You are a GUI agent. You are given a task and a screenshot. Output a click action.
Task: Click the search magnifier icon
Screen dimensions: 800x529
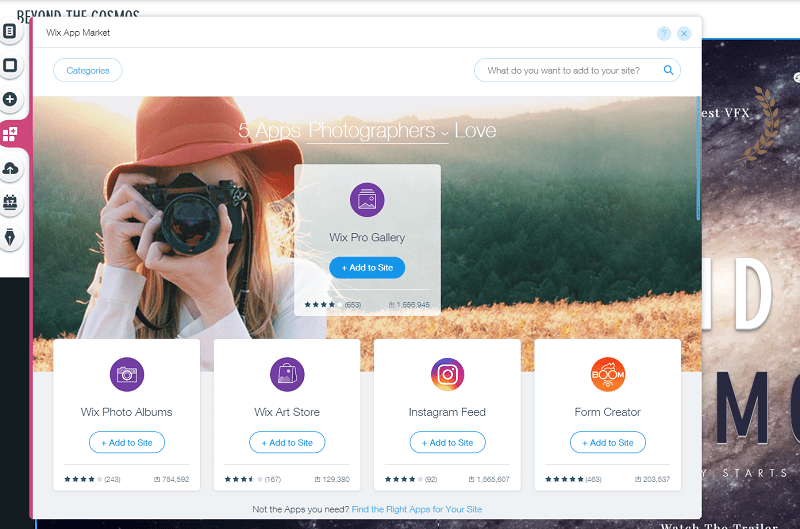coord(668,70)
